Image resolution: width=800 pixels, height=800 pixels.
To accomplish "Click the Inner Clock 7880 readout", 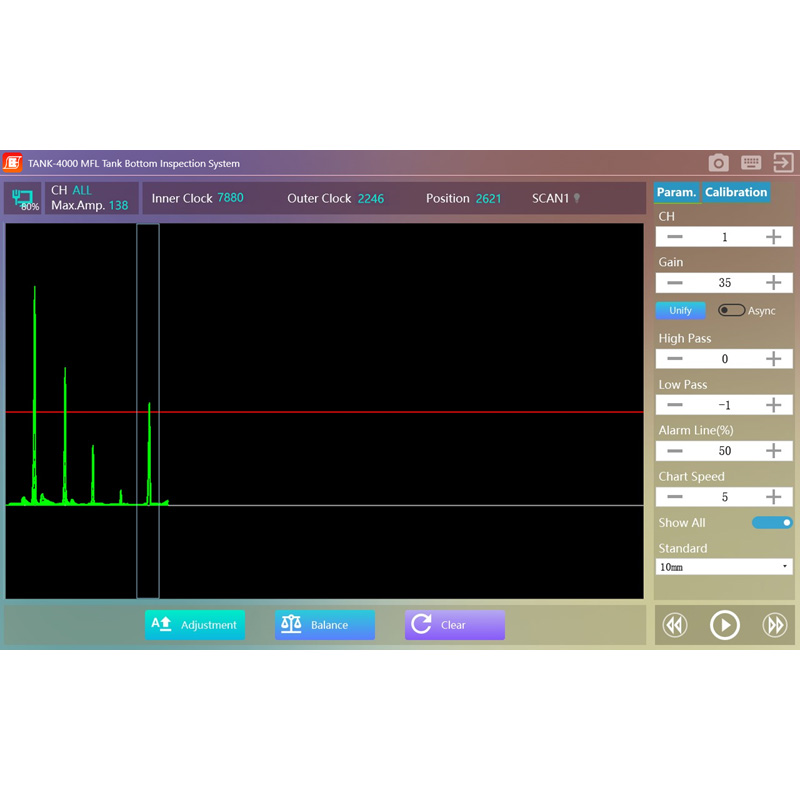I will (x=197, y=198).
